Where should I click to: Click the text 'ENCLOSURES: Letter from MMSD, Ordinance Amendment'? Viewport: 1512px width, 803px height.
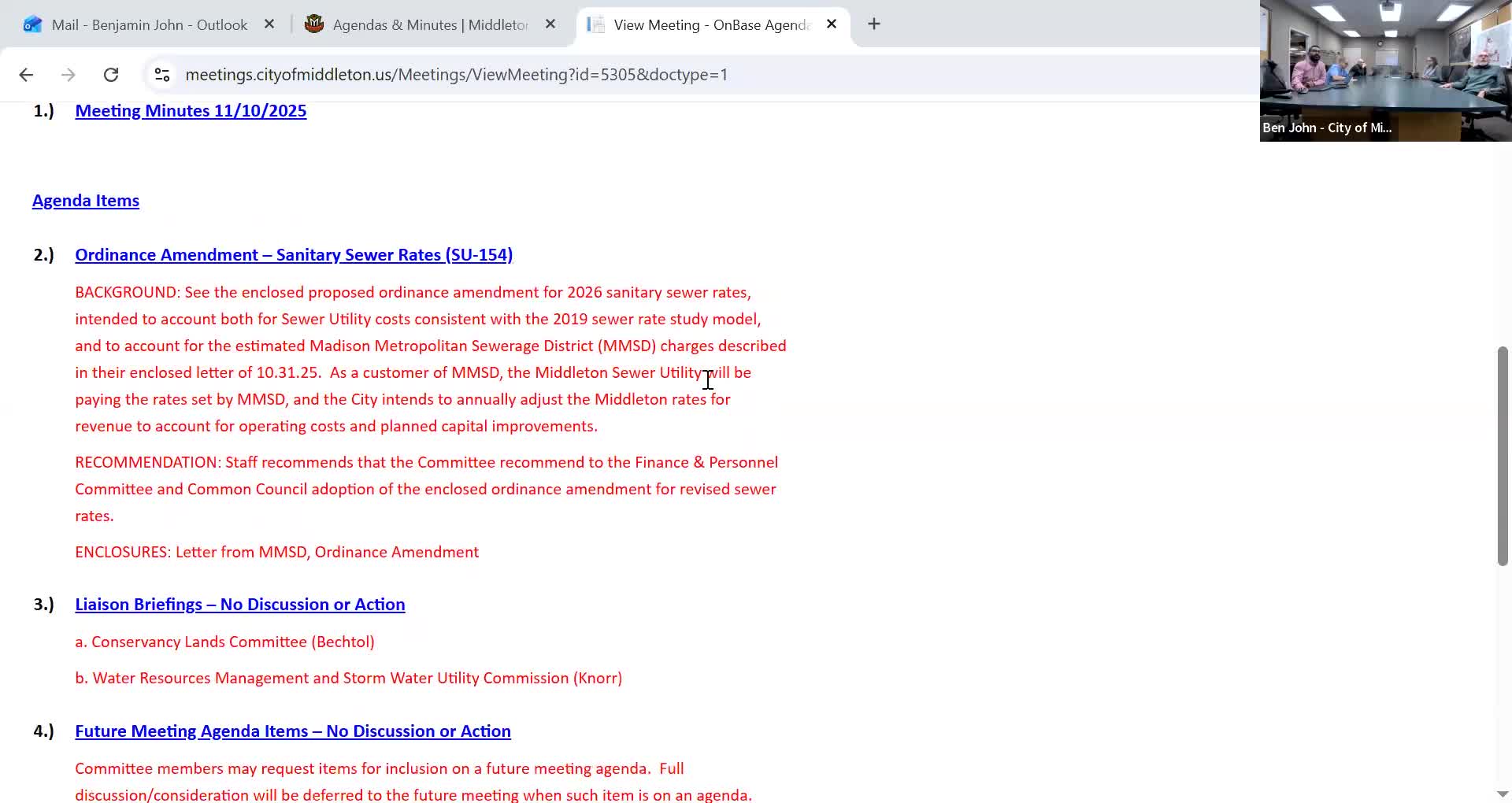click(277, 553)
